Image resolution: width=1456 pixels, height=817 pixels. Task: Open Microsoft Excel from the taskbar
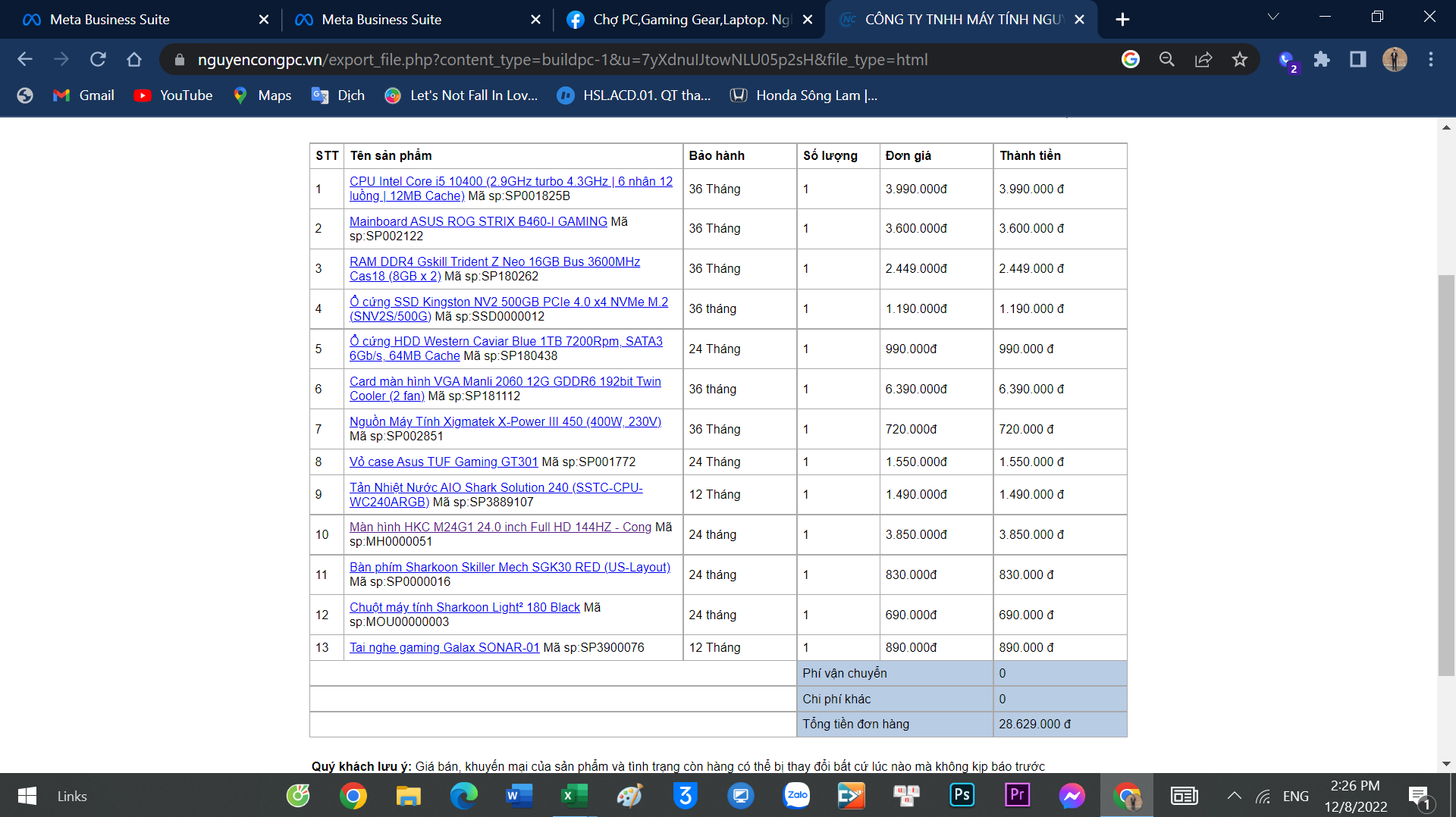pos(574,796)
